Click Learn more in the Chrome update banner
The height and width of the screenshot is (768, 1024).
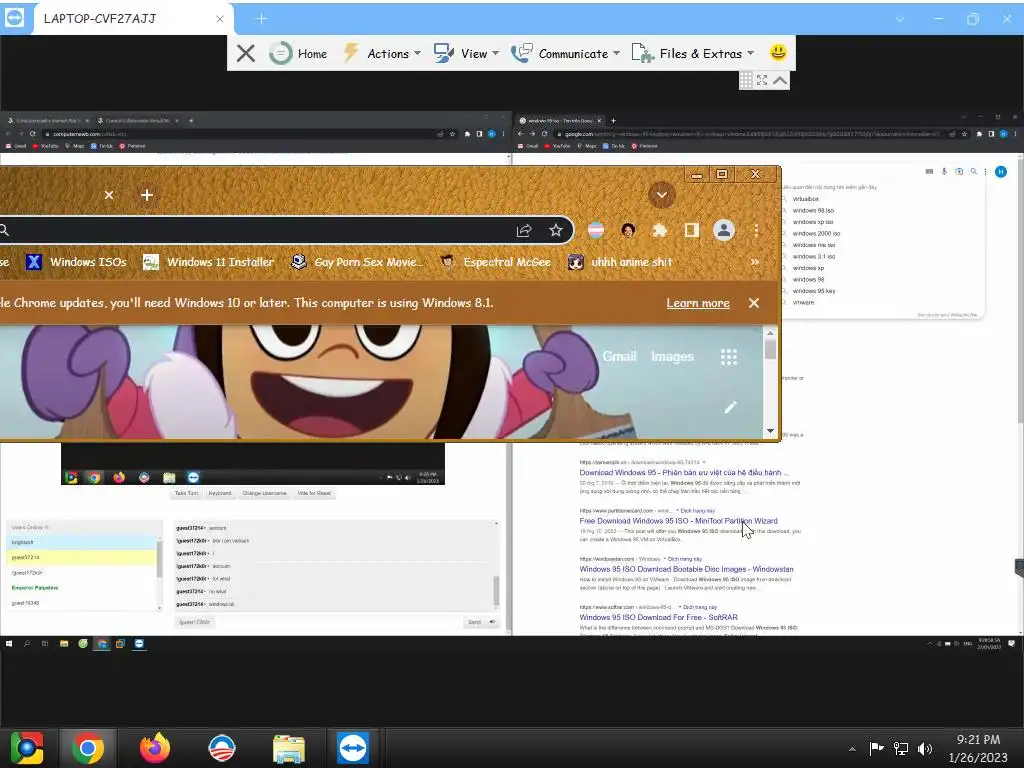point(698,303)
